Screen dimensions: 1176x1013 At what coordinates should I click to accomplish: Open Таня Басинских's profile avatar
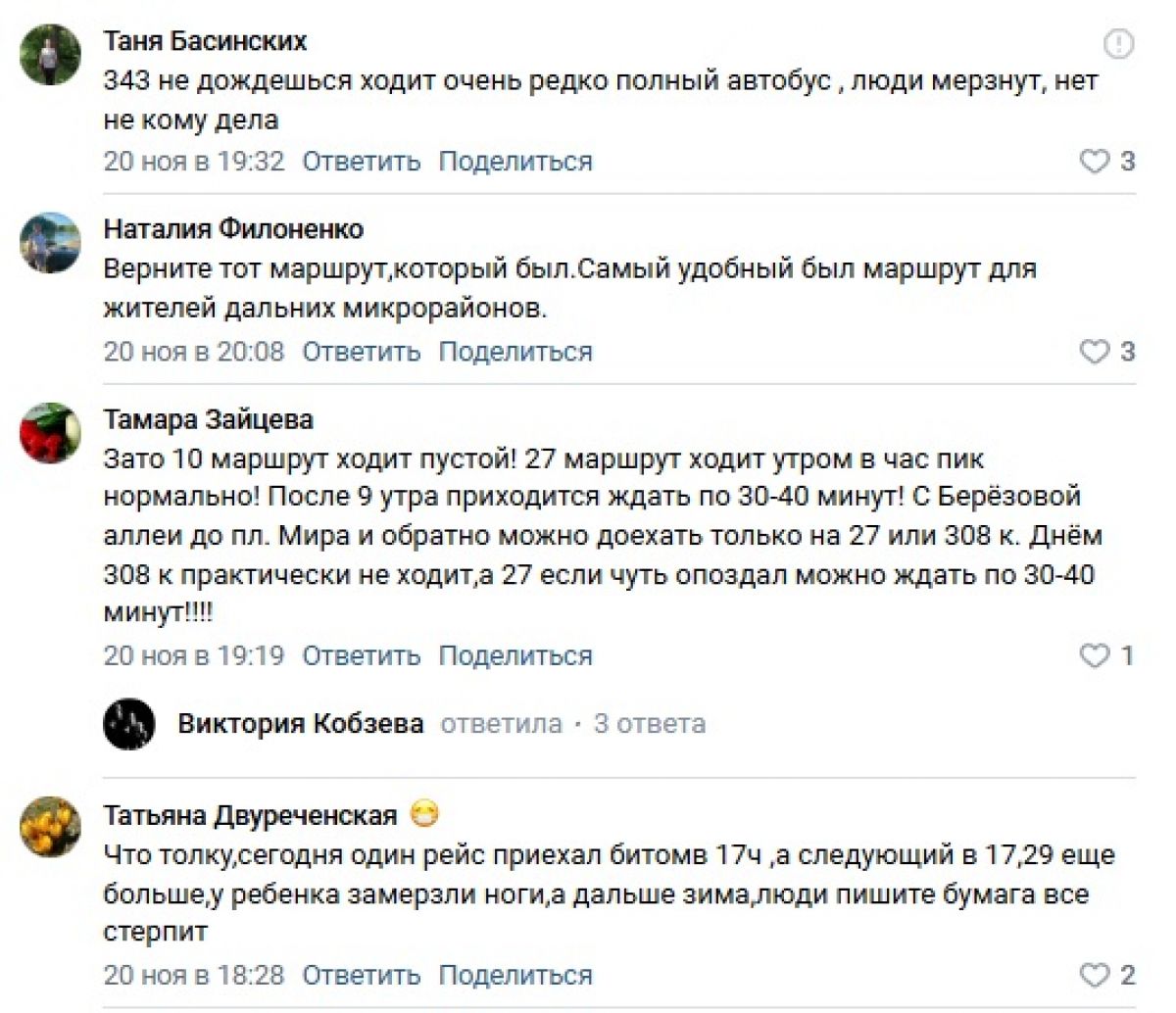click(50, 55)
